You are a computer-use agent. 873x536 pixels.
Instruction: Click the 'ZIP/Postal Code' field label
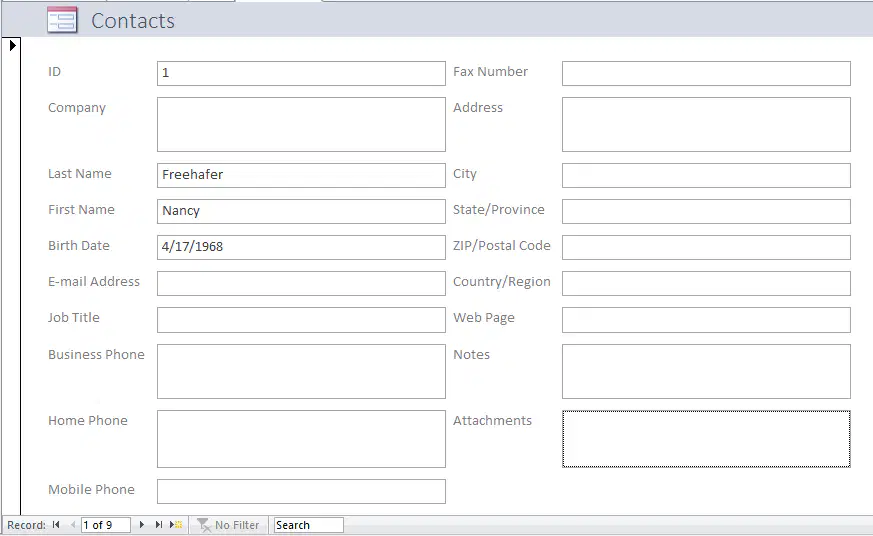click(x=502, y=245)
